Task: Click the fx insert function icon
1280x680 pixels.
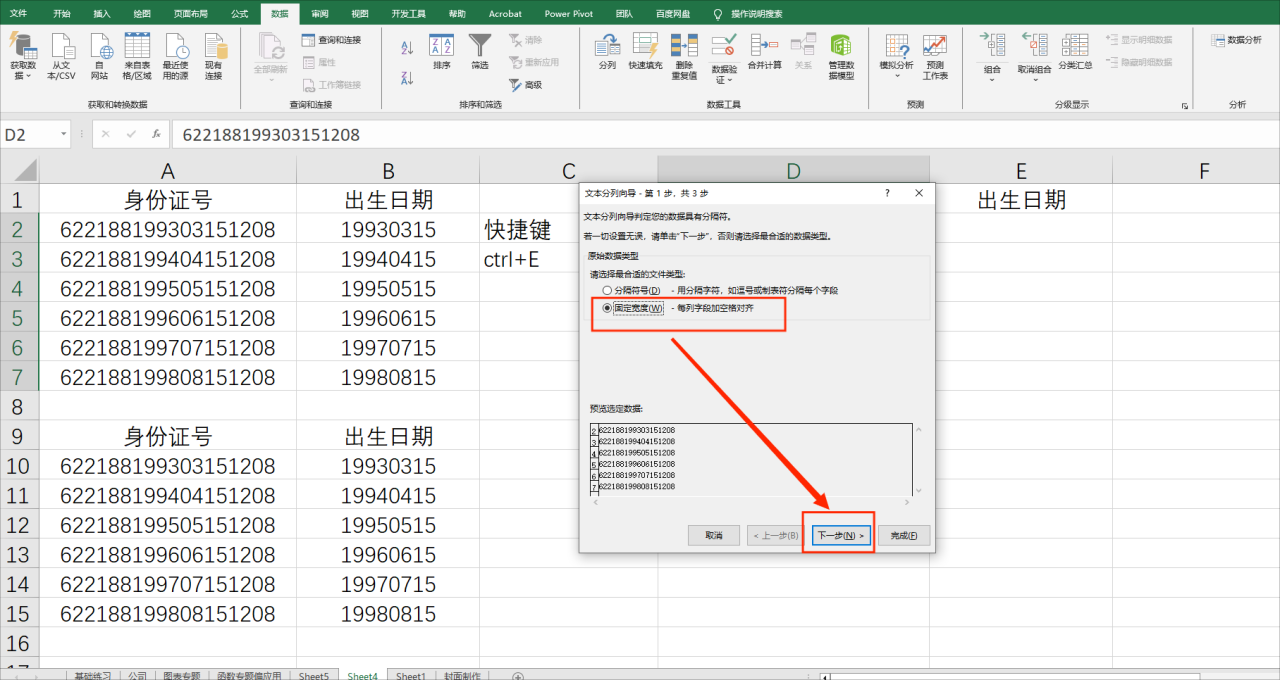Action: click(156, 134)
